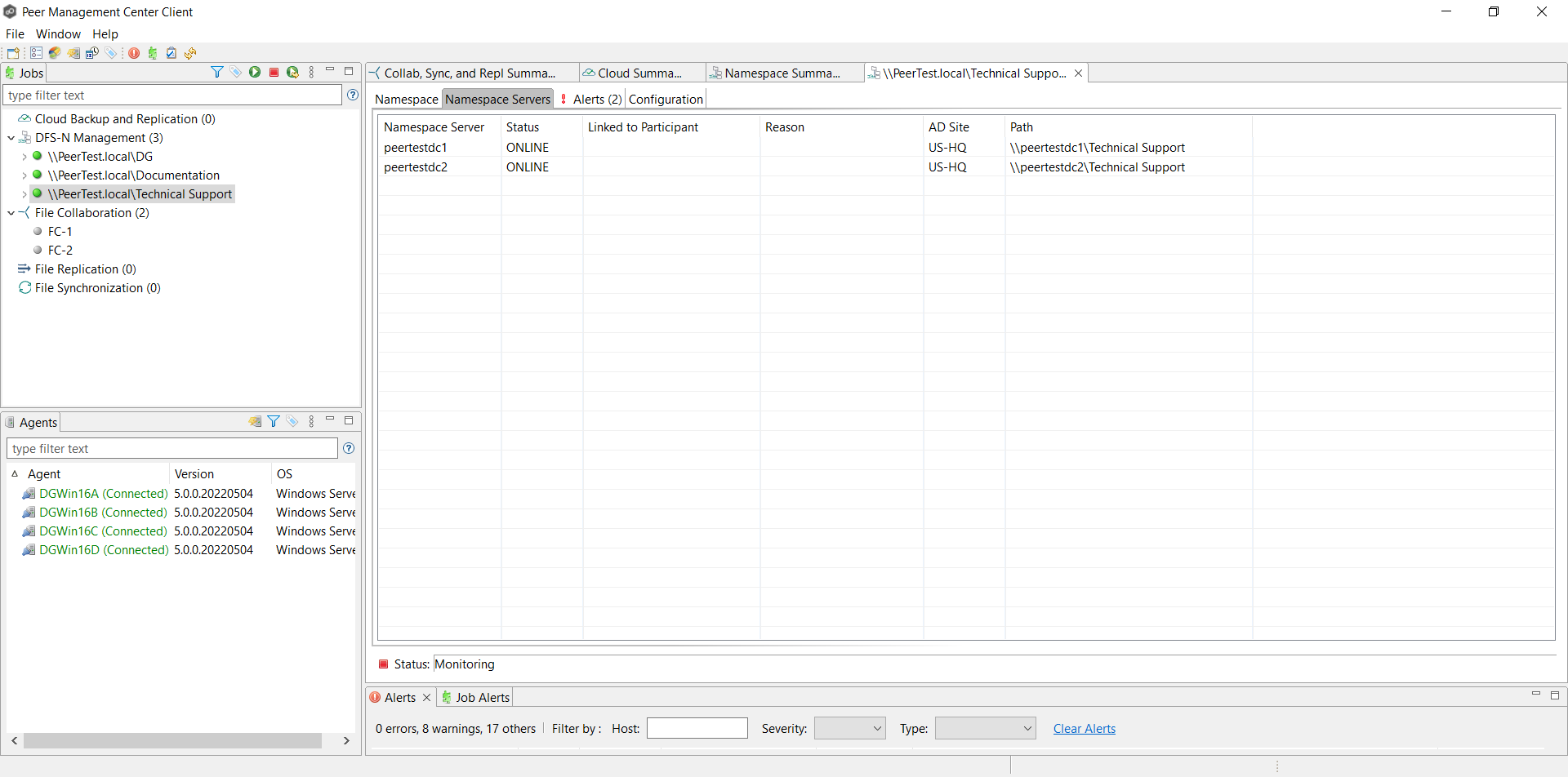This screenshot has height=777, width=1568.
Task: Select File Synchronization (0)
Action: coord(98,287)
